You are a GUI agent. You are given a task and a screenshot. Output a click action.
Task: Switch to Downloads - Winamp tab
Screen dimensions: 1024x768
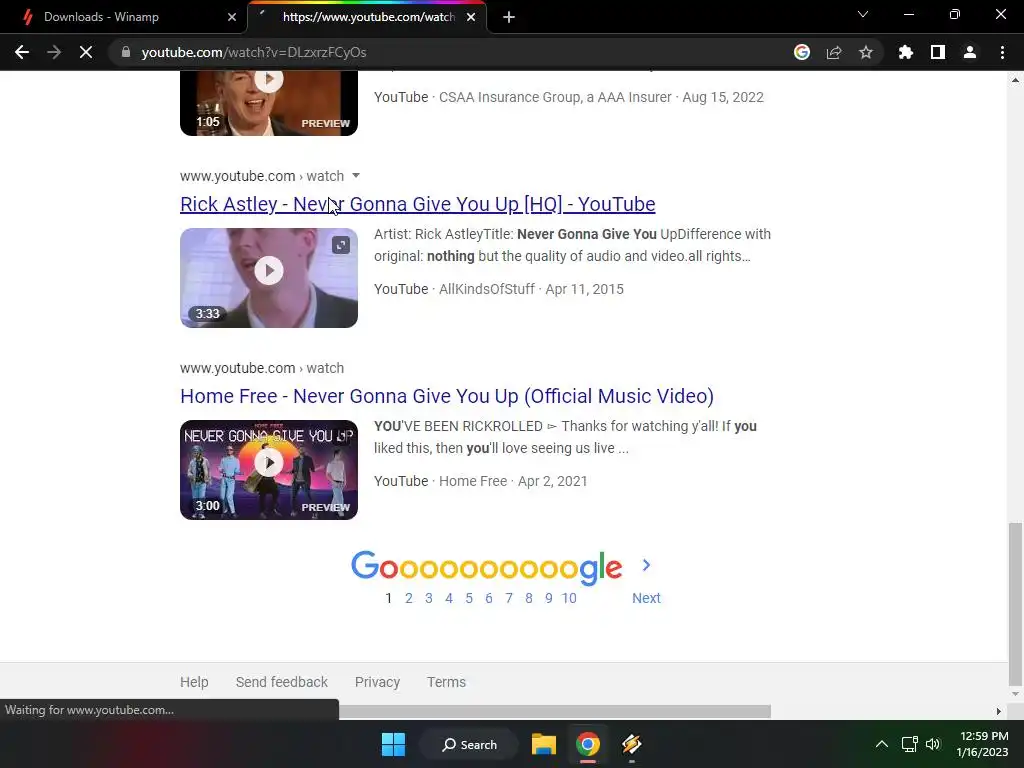[x=123, y=17]
